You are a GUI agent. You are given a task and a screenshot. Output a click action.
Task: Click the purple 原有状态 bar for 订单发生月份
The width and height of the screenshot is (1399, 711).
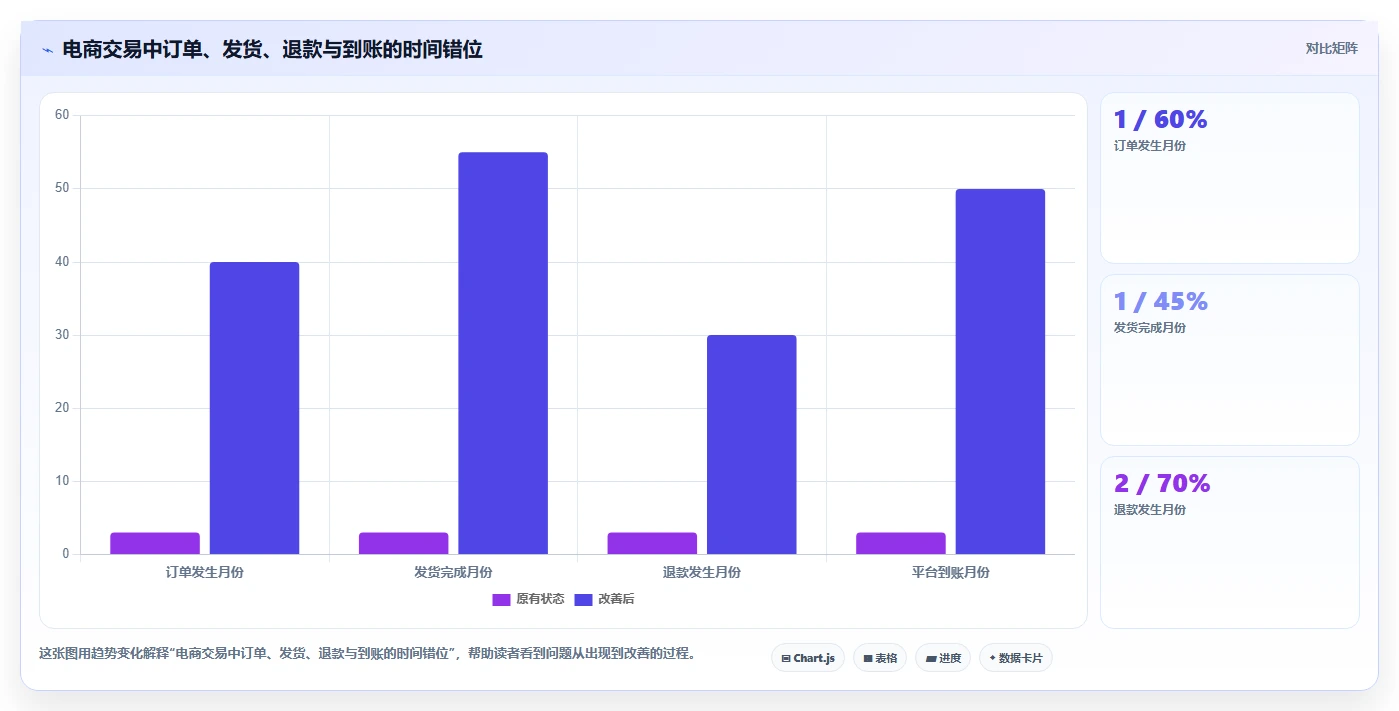coord(155,543)
